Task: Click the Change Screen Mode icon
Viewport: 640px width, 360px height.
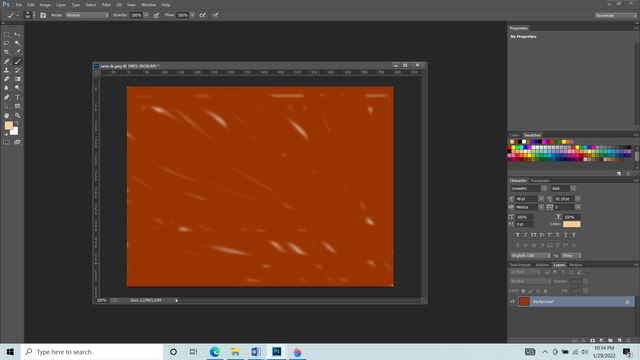Action: coord(18,142)
